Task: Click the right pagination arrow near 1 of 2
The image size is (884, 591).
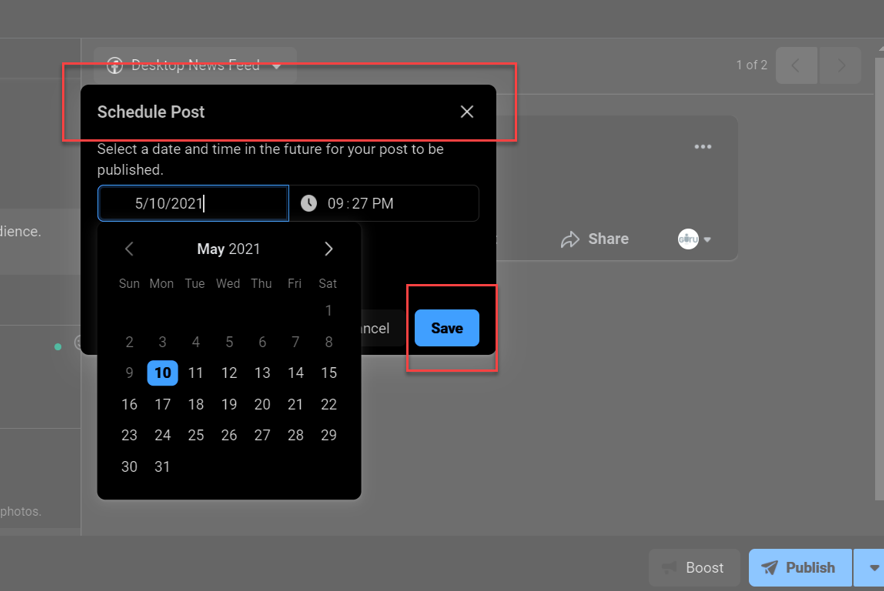Action: (x=840, y=65)
